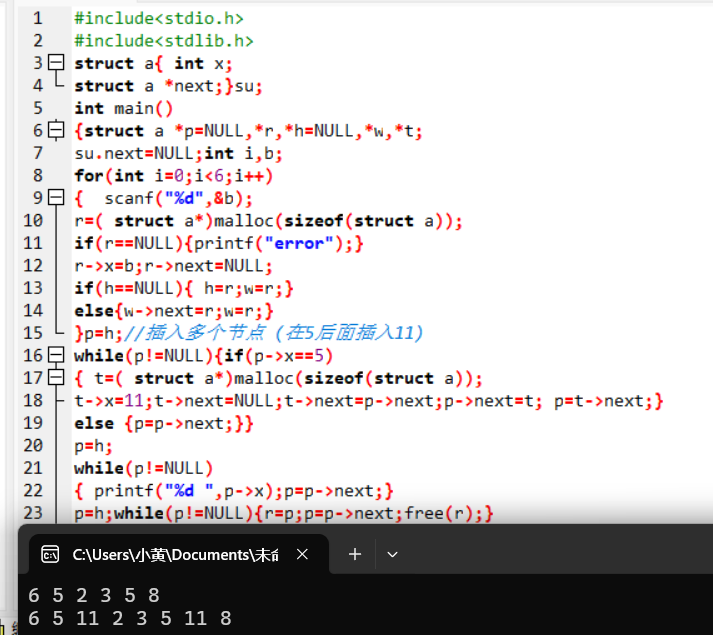Click the 'int main()' line
The height and width of the screenshot is (635, 713).
pos(124,108)
